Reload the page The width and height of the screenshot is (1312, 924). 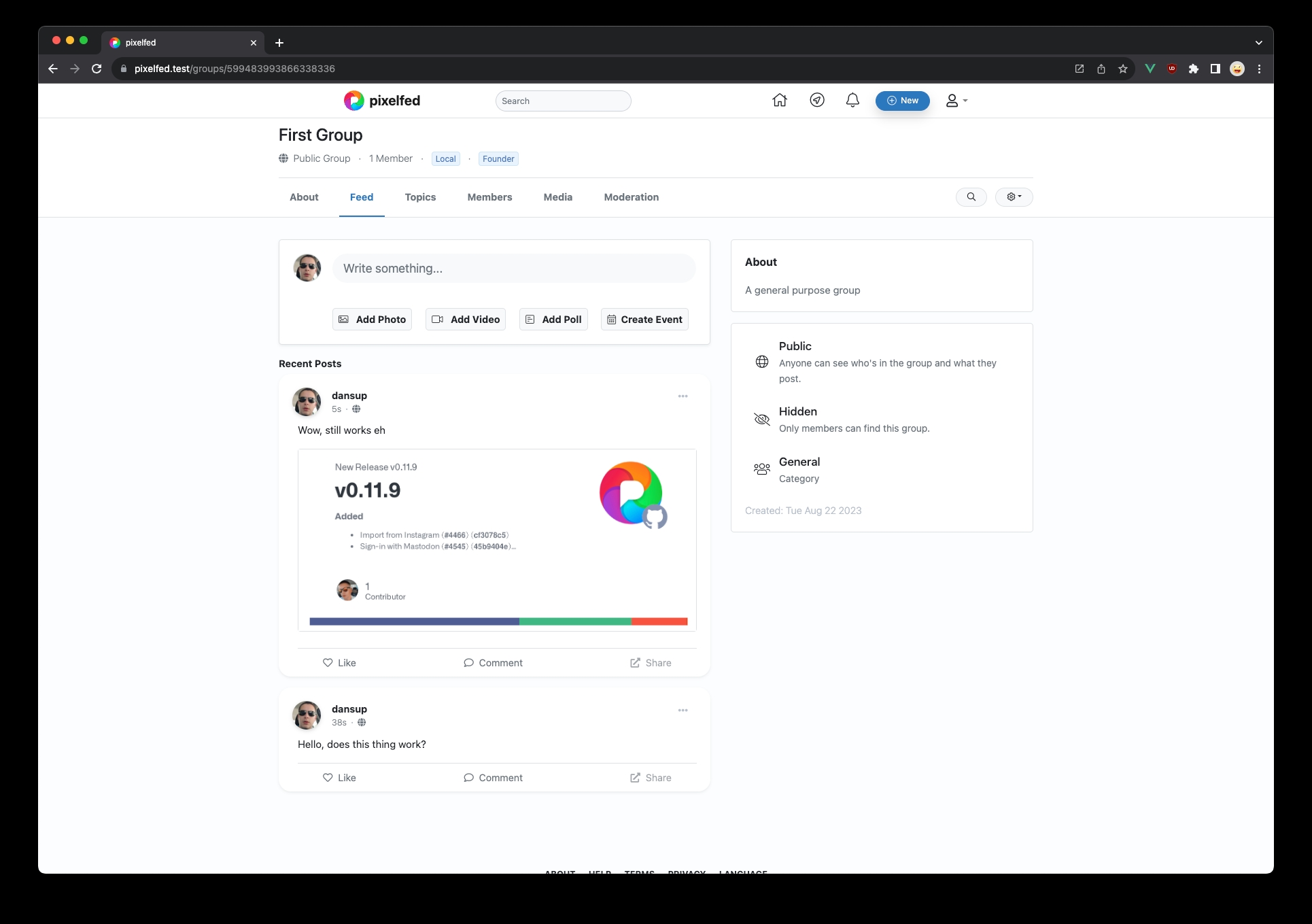click(97, 69)
